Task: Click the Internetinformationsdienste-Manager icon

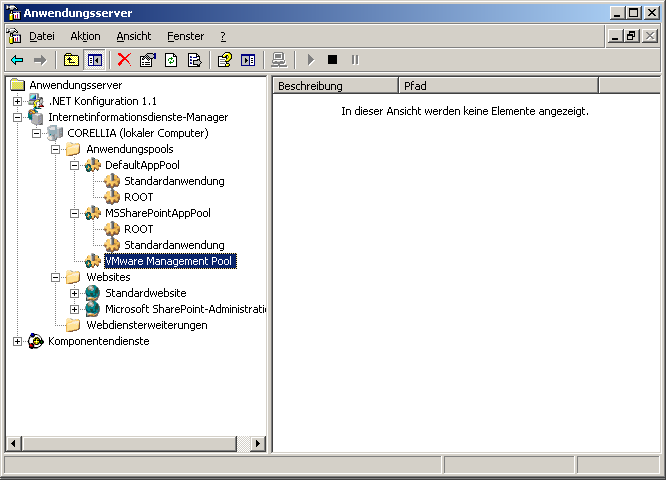Action: (36, 117)
